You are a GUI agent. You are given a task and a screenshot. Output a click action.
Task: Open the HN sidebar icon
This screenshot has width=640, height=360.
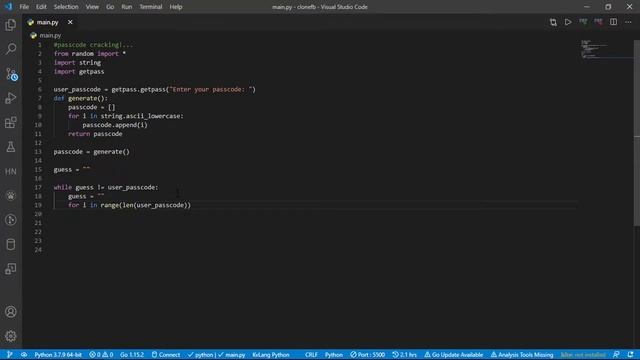11,171
